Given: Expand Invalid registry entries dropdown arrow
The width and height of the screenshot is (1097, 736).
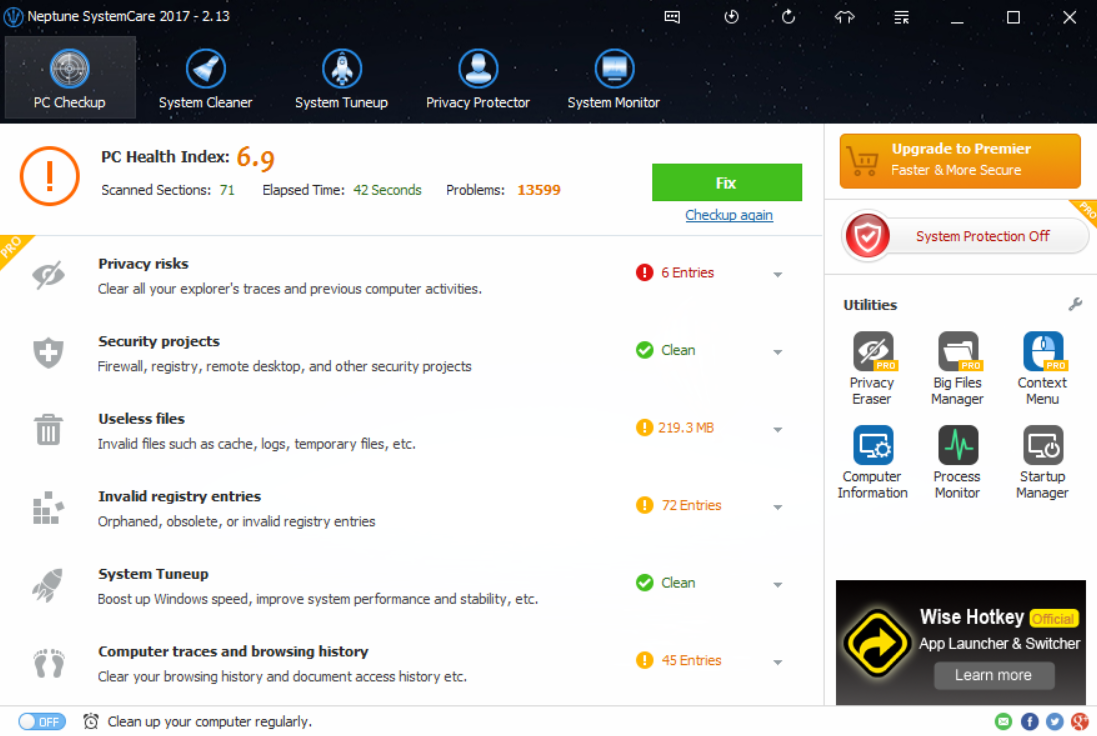Looking at the screenshot, I should point(778,507).
